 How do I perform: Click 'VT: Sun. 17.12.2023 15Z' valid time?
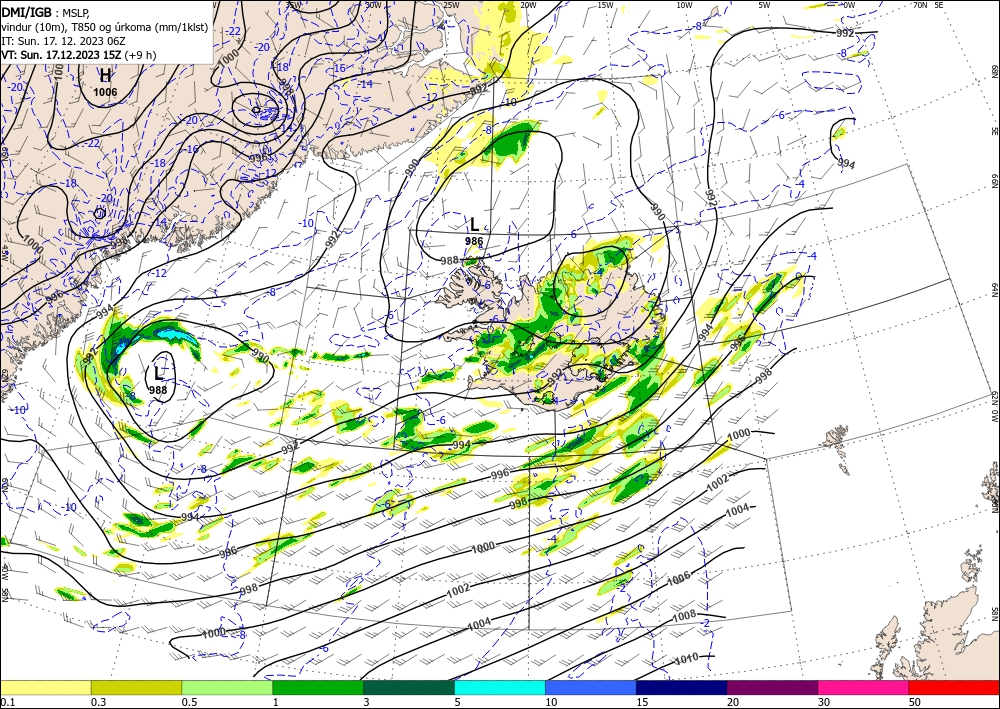pyautogui.click(x=61, y=55)
